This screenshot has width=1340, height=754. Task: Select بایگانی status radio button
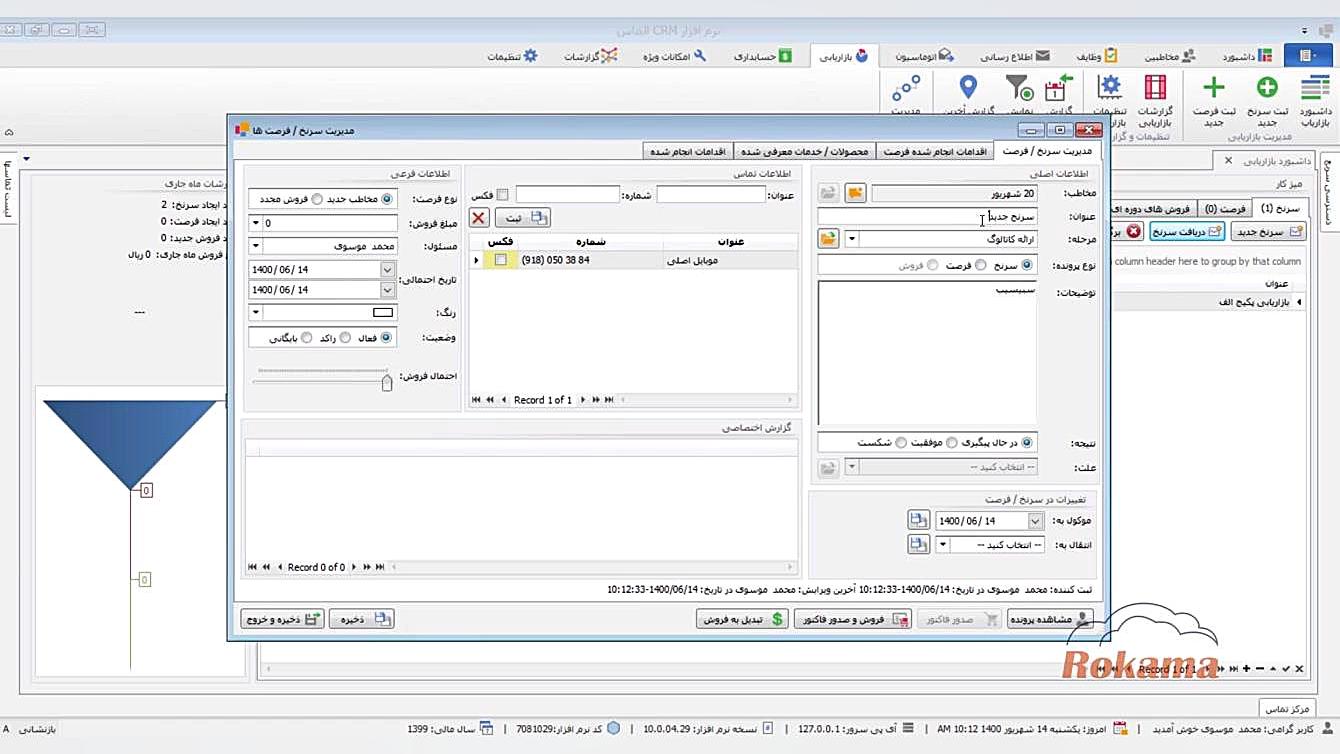(x=306, y=338)
